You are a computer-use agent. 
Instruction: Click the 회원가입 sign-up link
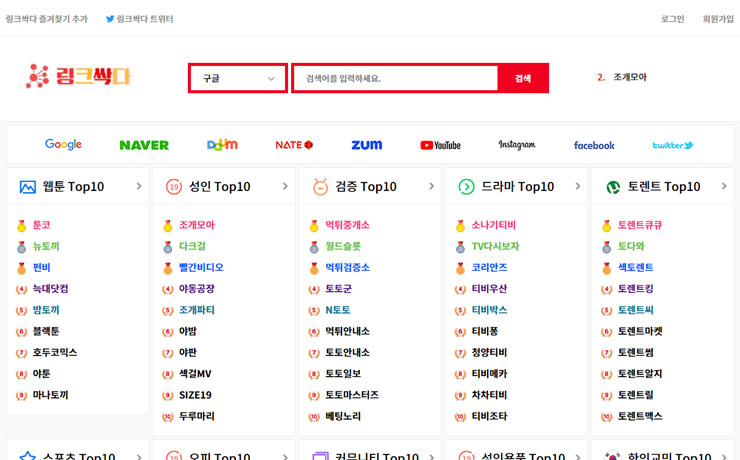click(718, 19)
